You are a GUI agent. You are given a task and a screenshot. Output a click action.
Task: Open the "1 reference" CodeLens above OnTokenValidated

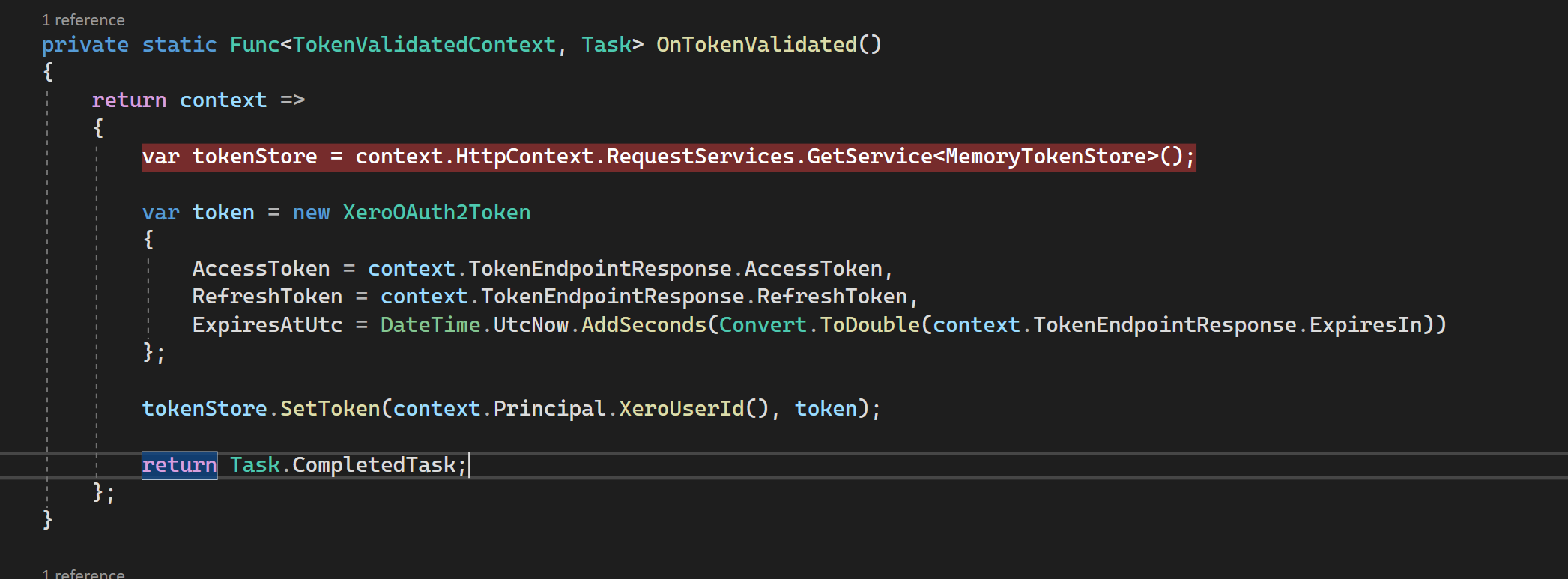point(83,20)
